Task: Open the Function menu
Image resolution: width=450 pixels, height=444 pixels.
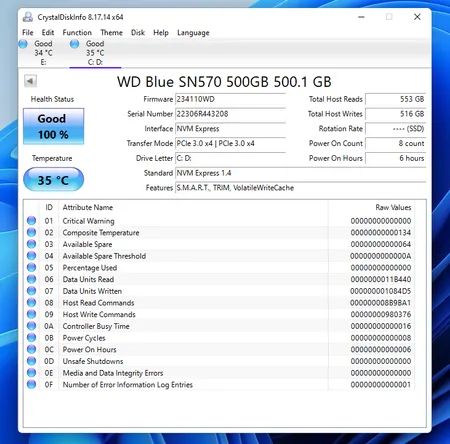Action: pyautogui.click(x=77, y=33)
